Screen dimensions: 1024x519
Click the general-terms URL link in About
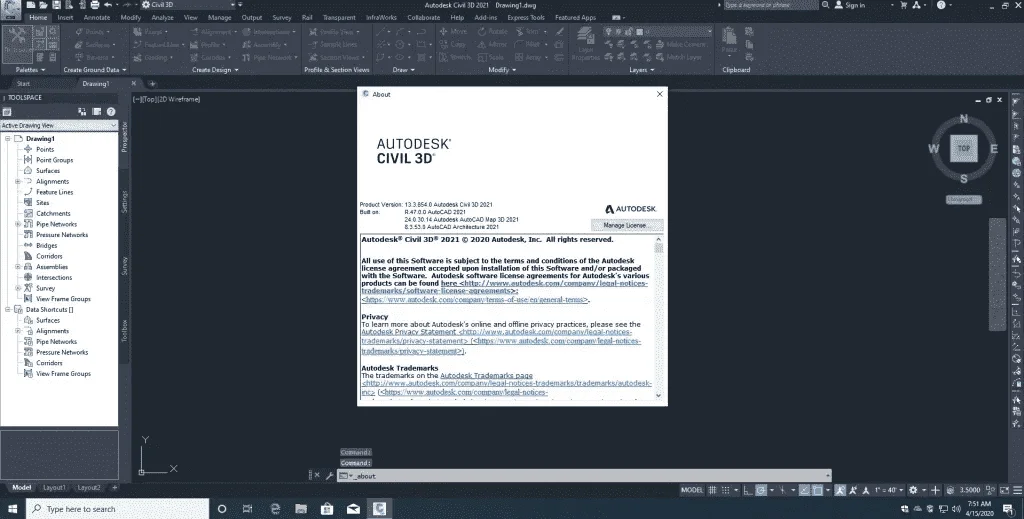pos(475,300)
